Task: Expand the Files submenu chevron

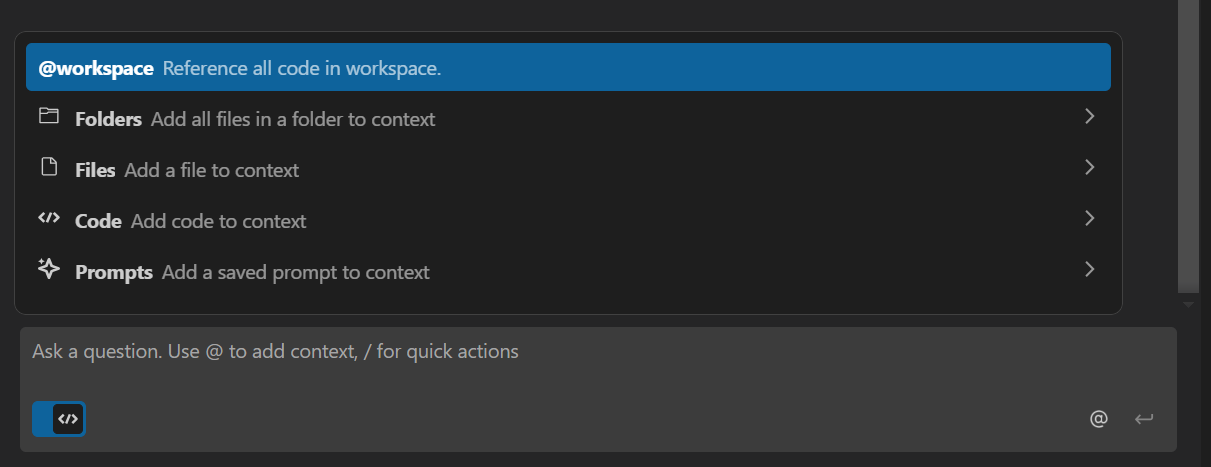Action: 1090,168
